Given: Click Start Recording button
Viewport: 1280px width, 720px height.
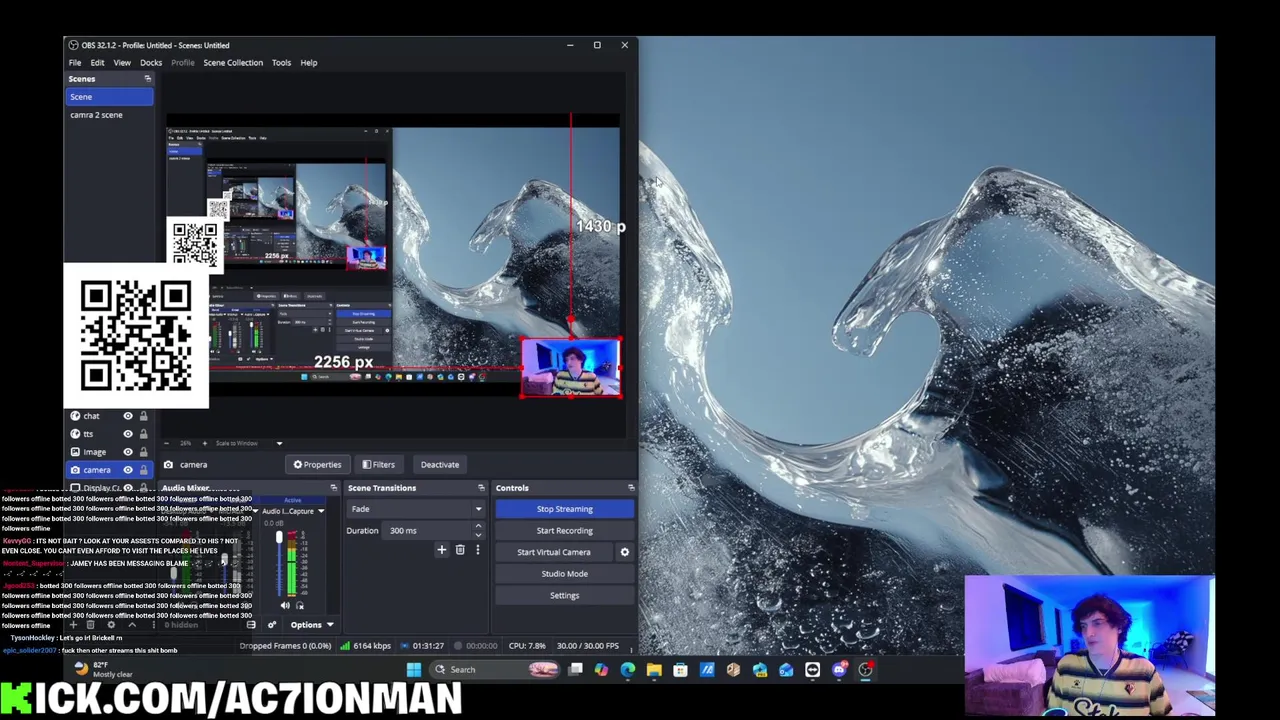Looking at the screenshot, I should point(565,531).
